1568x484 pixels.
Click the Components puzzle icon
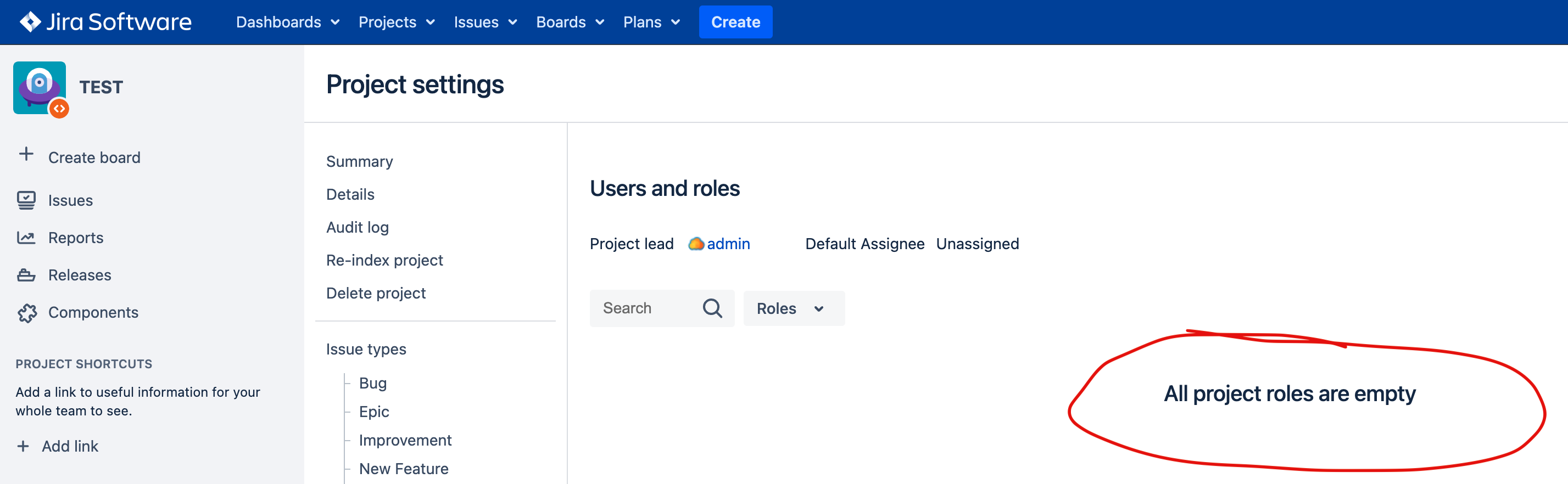27,313
